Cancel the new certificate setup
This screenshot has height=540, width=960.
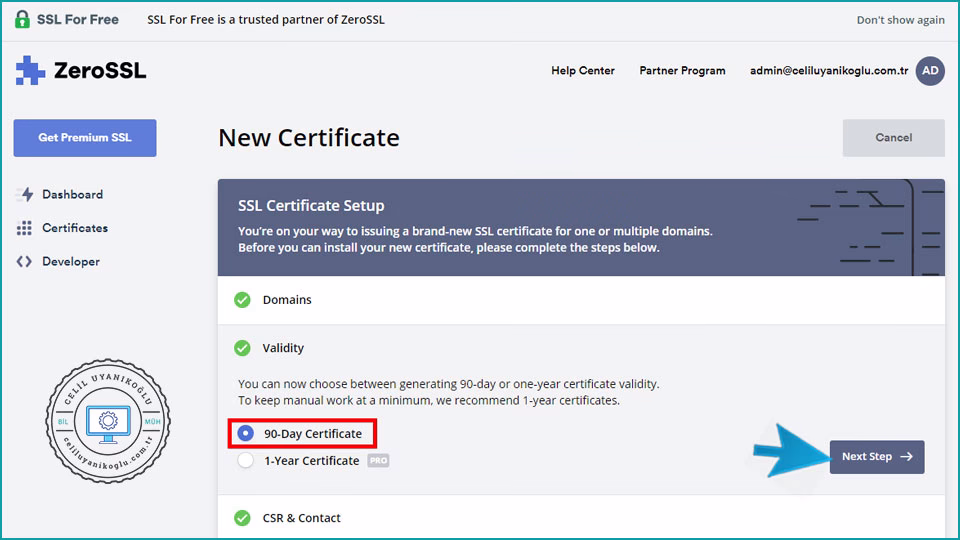pos(893,138)
